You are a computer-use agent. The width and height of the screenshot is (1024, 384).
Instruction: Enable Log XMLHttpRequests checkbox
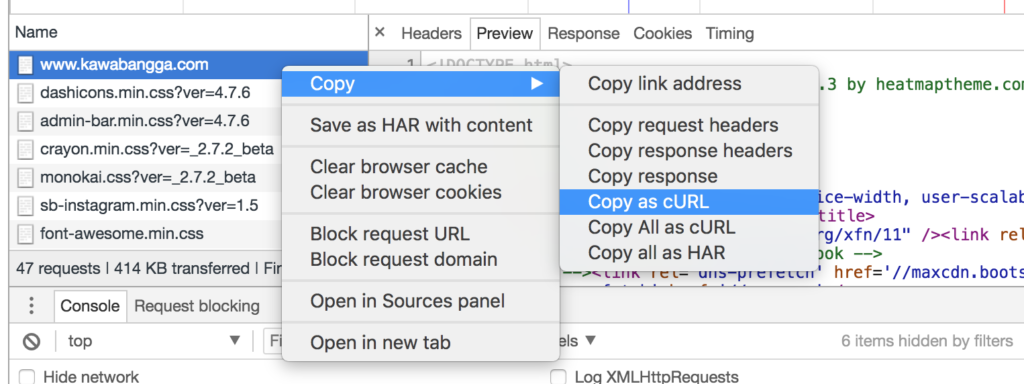click(x=558, y=377)
